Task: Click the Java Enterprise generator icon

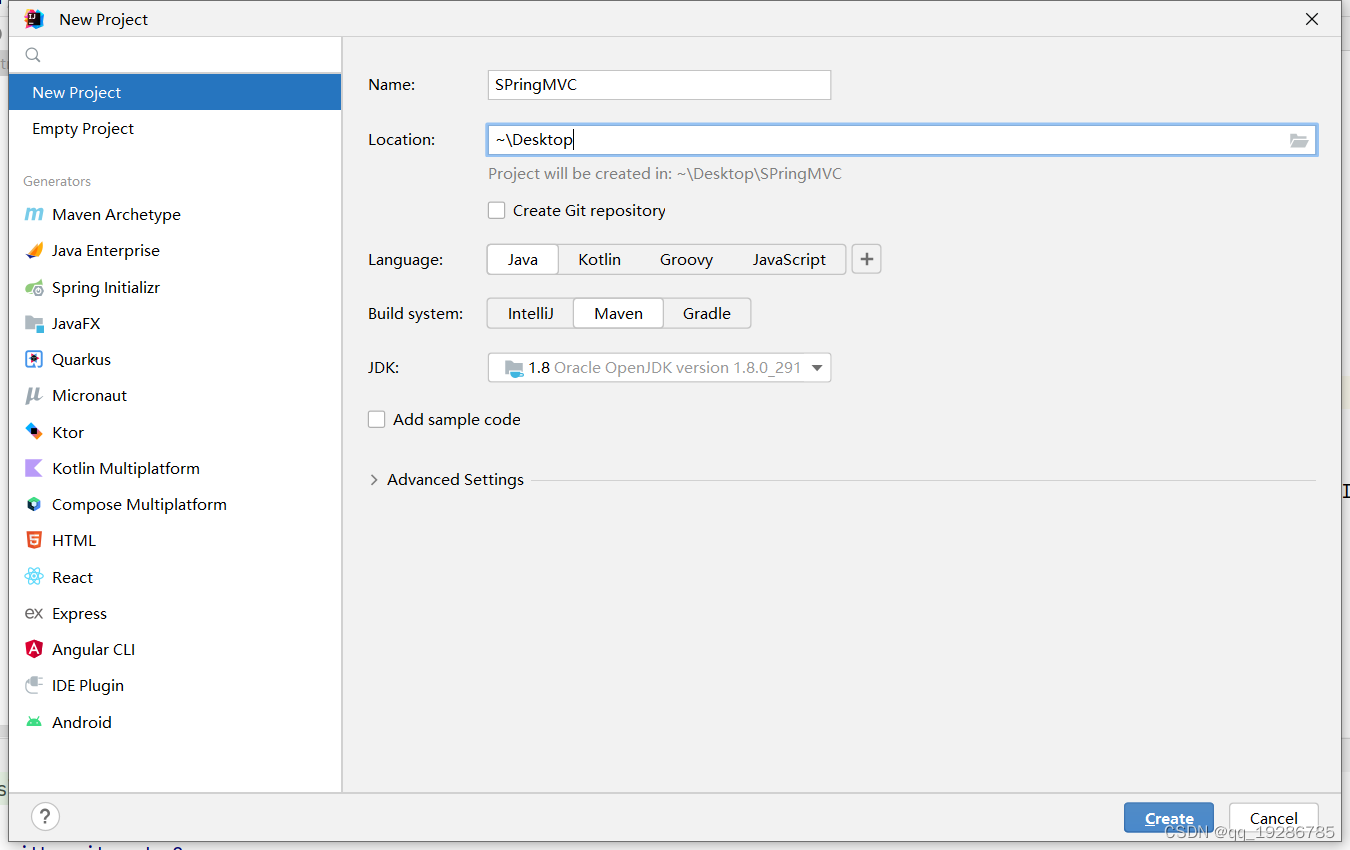Action: point(34,250)
